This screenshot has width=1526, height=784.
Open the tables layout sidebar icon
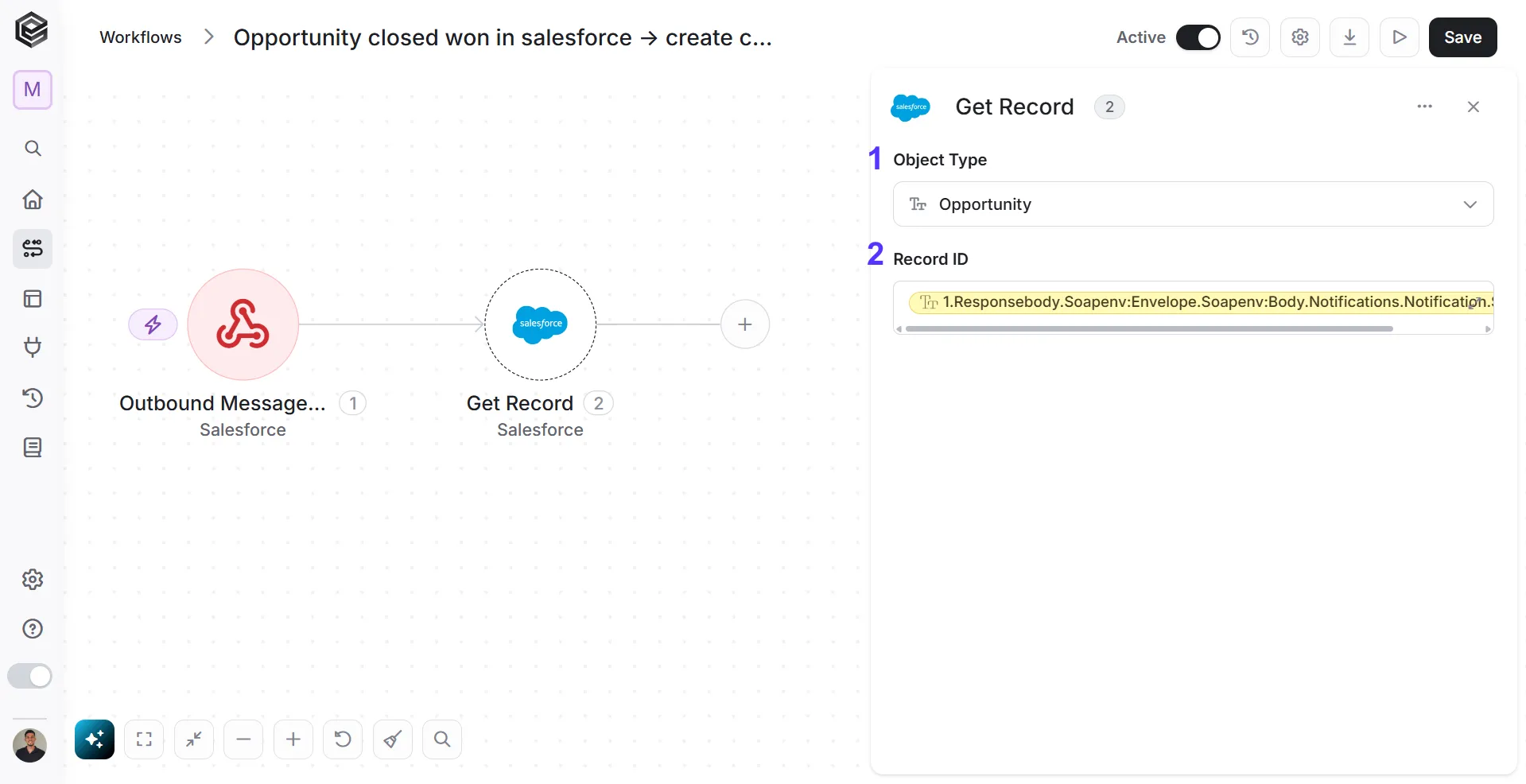[x=33, y=299]
